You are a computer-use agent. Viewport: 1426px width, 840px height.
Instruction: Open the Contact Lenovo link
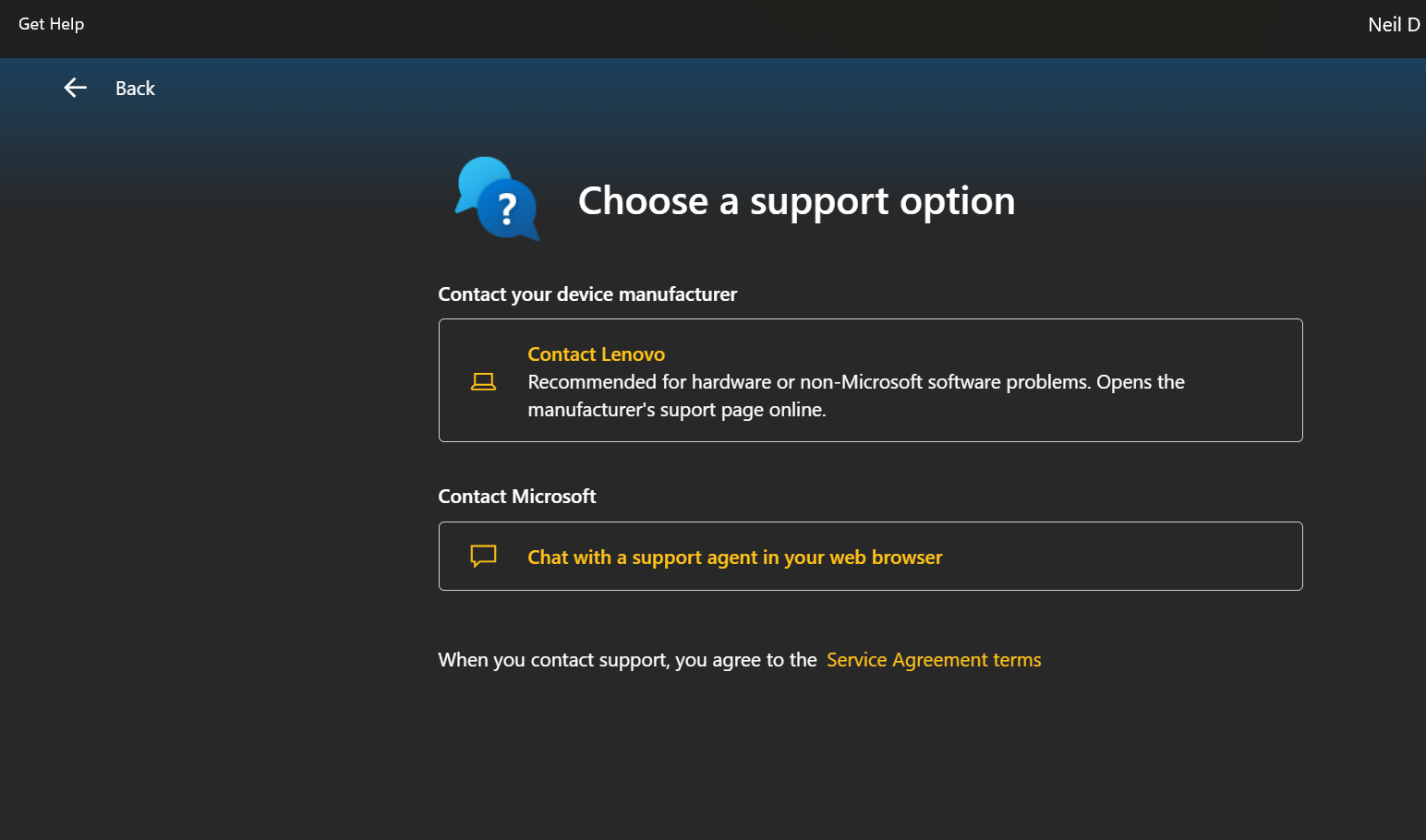pyautogui.click(x=596, y=354)
